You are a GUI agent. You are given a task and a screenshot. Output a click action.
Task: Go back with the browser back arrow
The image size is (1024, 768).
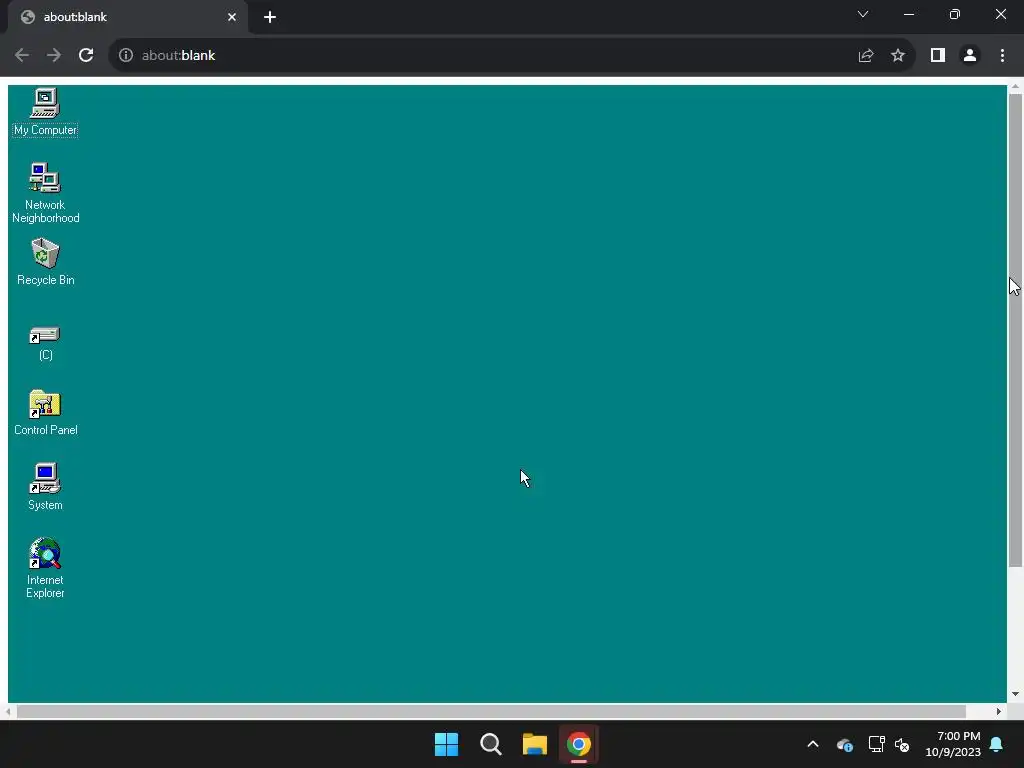tap(22, 56)
